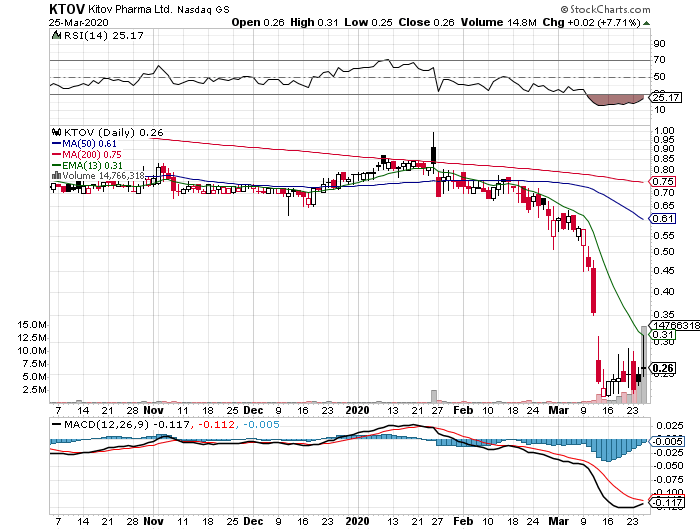This screenshot has height=530, width=700.
Task: Click the MA(200) red line legend marker
Action: [56, 154]
